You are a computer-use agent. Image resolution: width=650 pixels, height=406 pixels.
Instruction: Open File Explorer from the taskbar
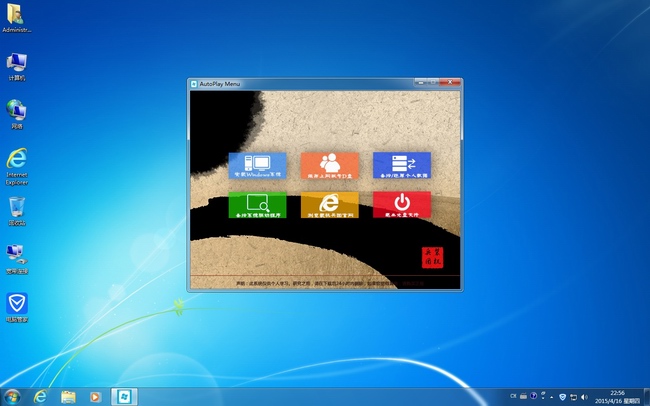click(68, 397)
